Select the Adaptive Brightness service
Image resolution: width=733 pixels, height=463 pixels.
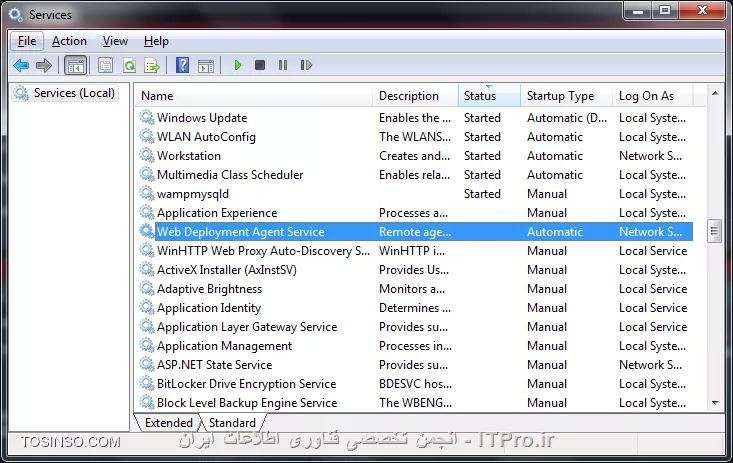click(x=414, y=289)
